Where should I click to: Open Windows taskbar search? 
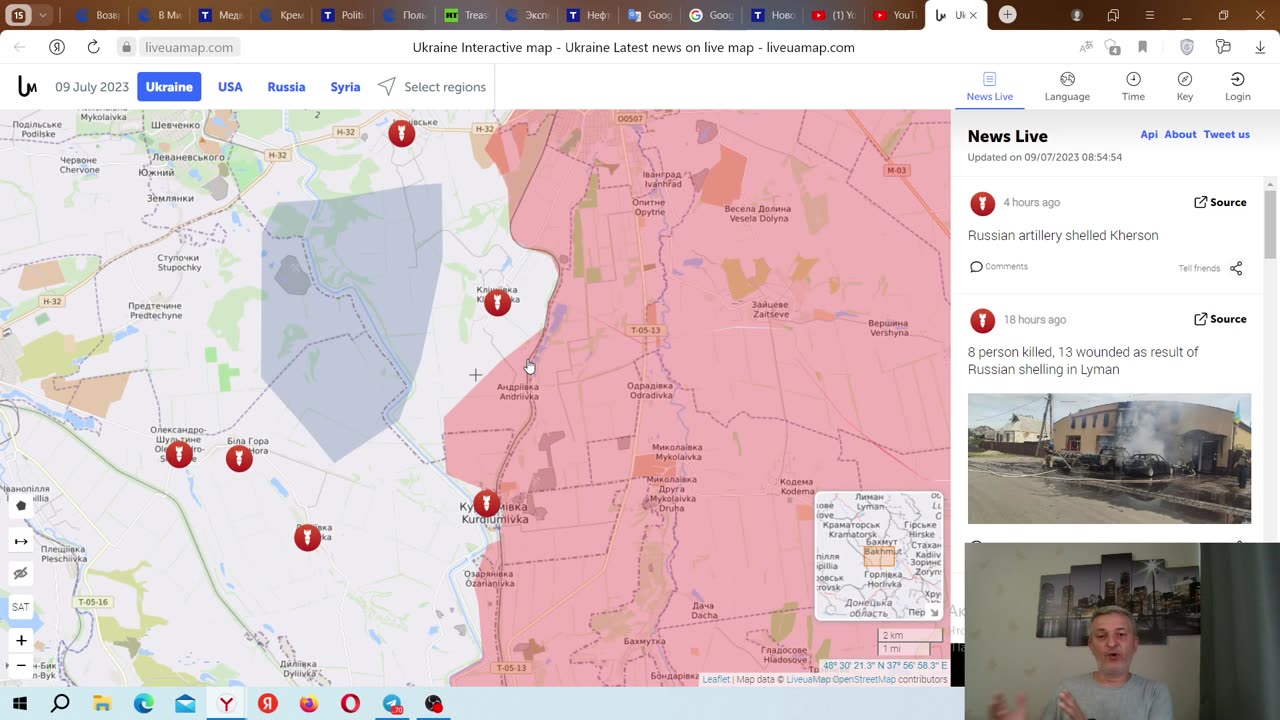(60, 704)
